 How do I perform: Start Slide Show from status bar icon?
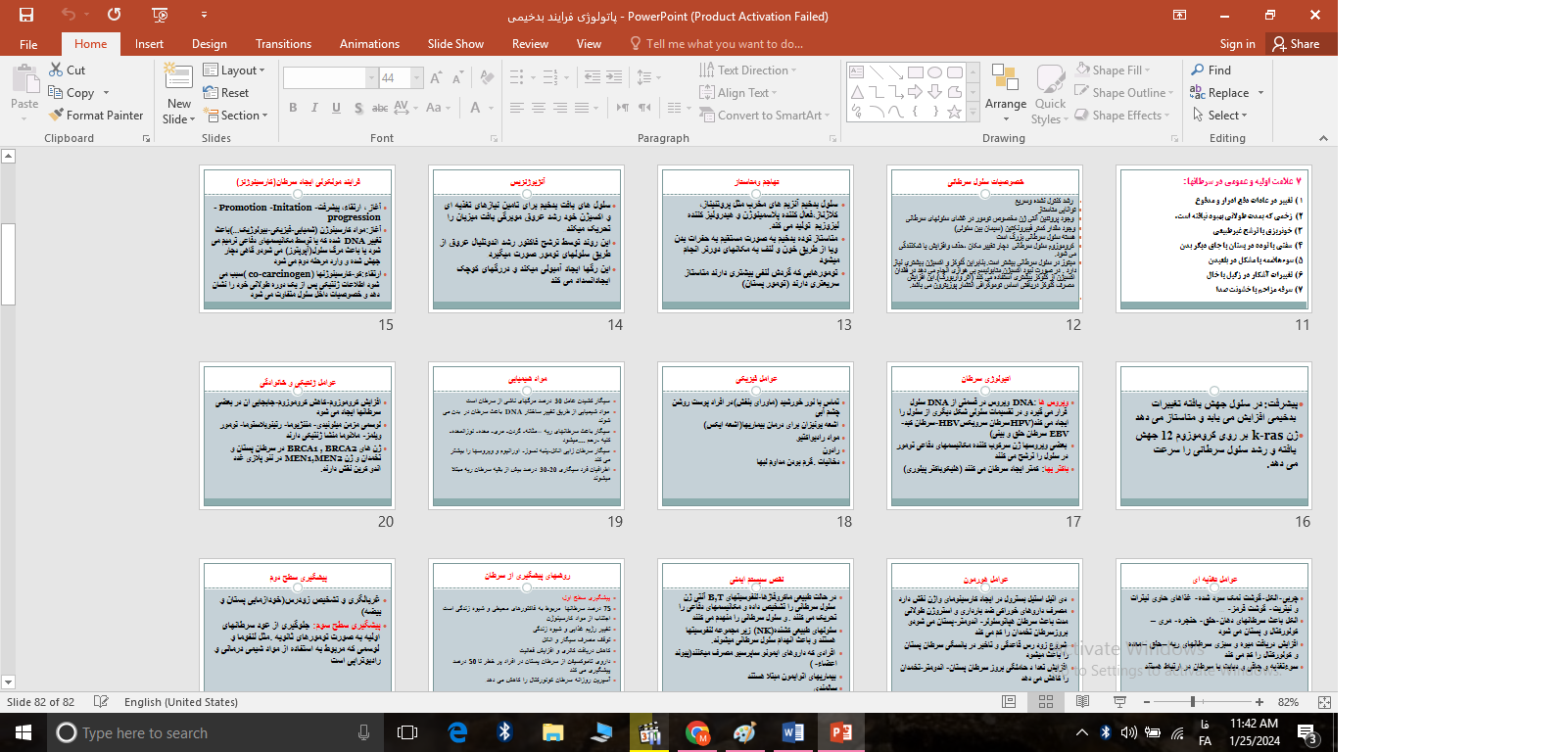1119,702
